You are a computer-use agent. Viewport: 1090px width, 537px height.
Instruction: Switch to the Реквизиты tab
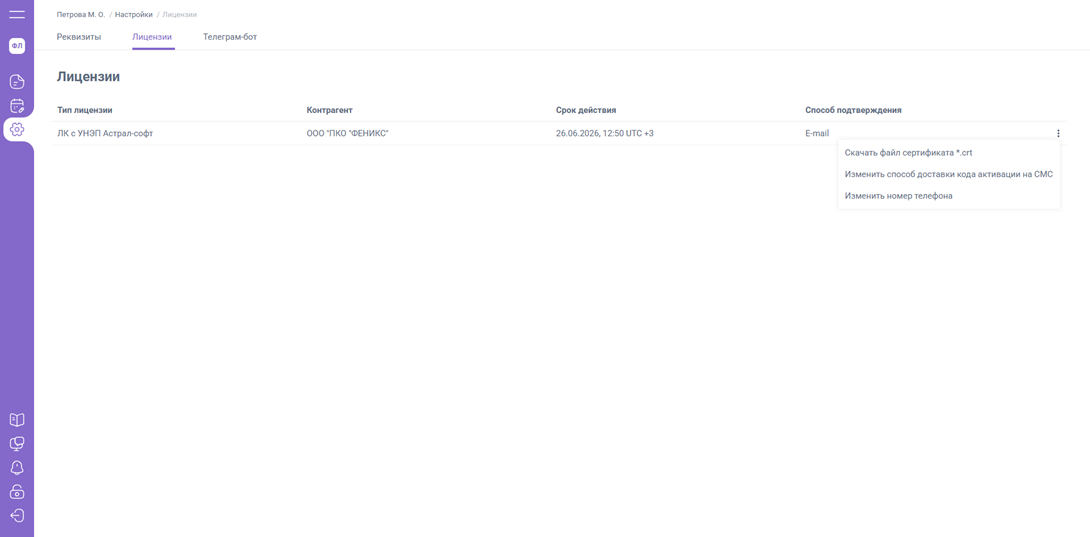(79, 37)
